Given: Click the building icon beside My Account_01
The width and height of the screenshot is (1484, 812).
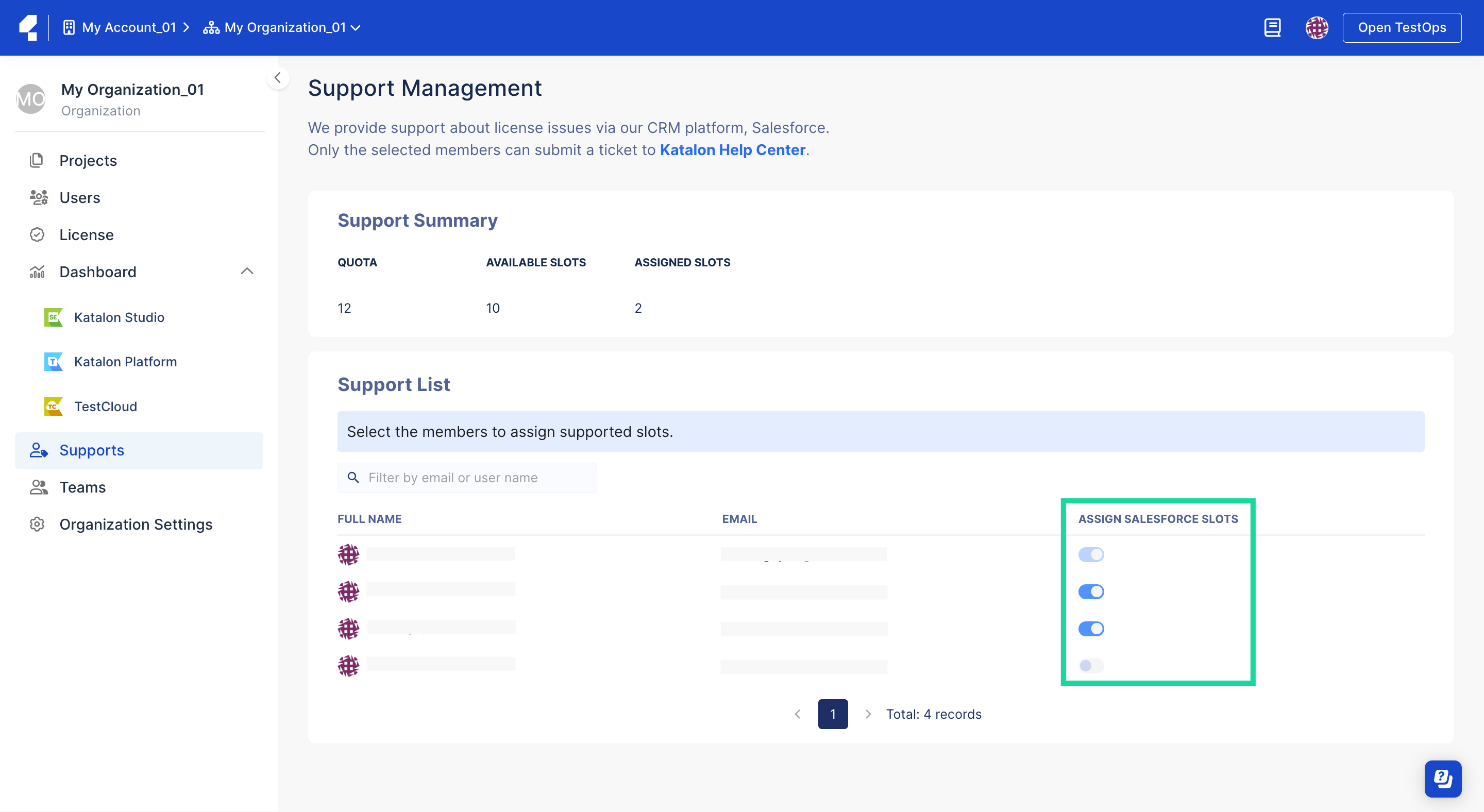Looking at the screenshot, I should [69, 28].
